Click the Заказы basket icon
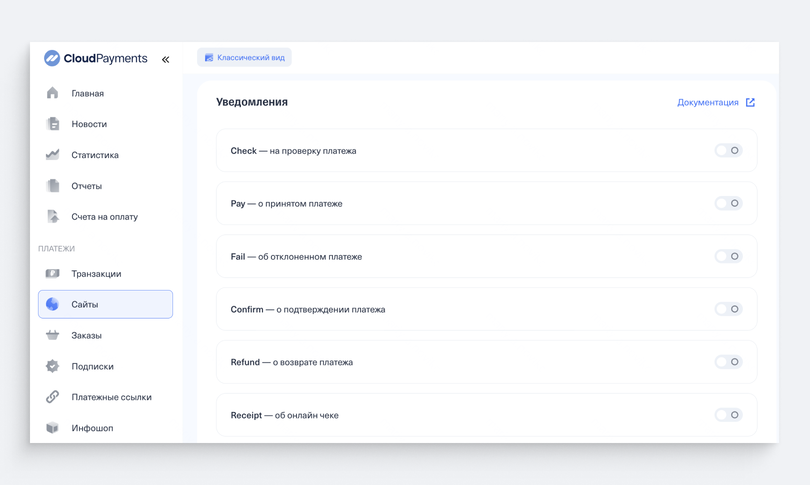810x485 pixels. pyautogui.click(x=52, y=335)
